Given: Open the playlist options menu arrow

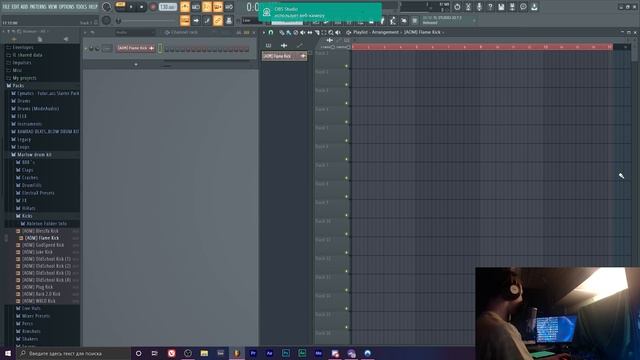Looking at the screenshot, I should 264,32.
